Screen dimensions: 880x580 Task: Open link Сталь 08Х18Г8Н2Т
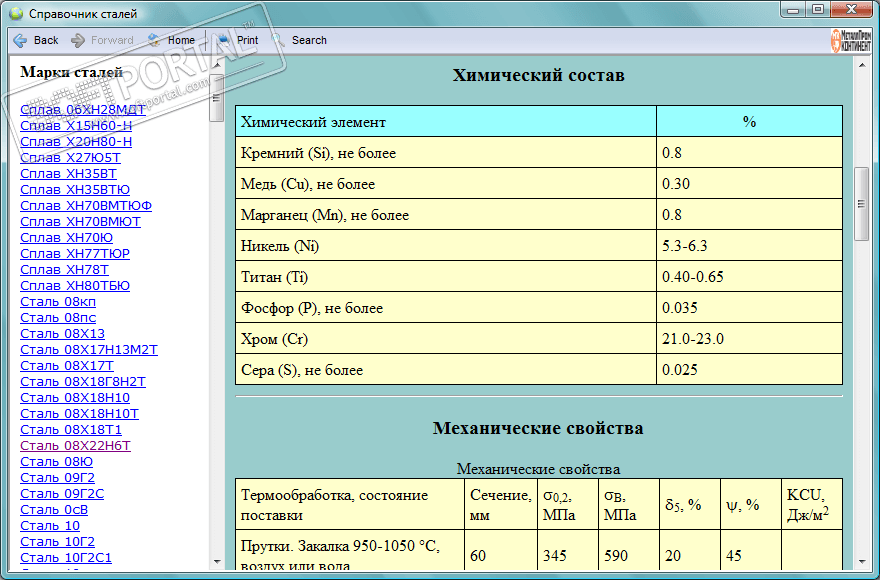(83, 381)
